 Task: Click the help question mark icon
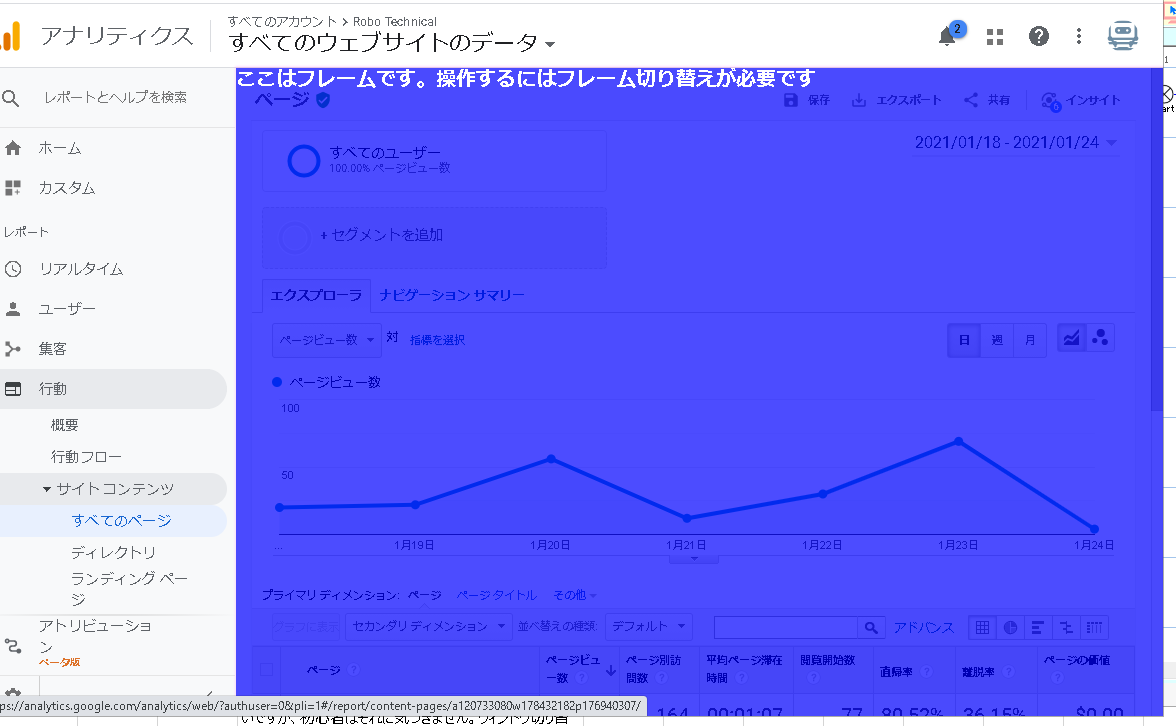pyautogui.click(x=1039, y=37)
